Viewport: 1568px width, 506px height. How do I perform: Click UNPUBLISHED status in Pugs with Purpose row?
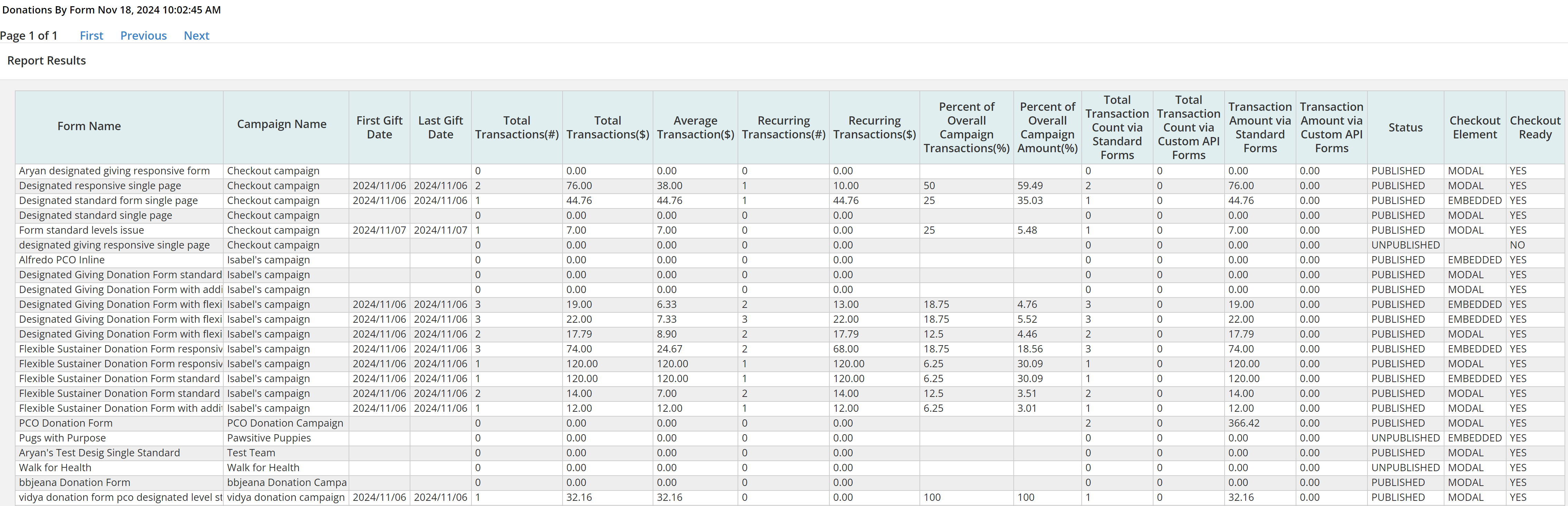pos(1405,438)
